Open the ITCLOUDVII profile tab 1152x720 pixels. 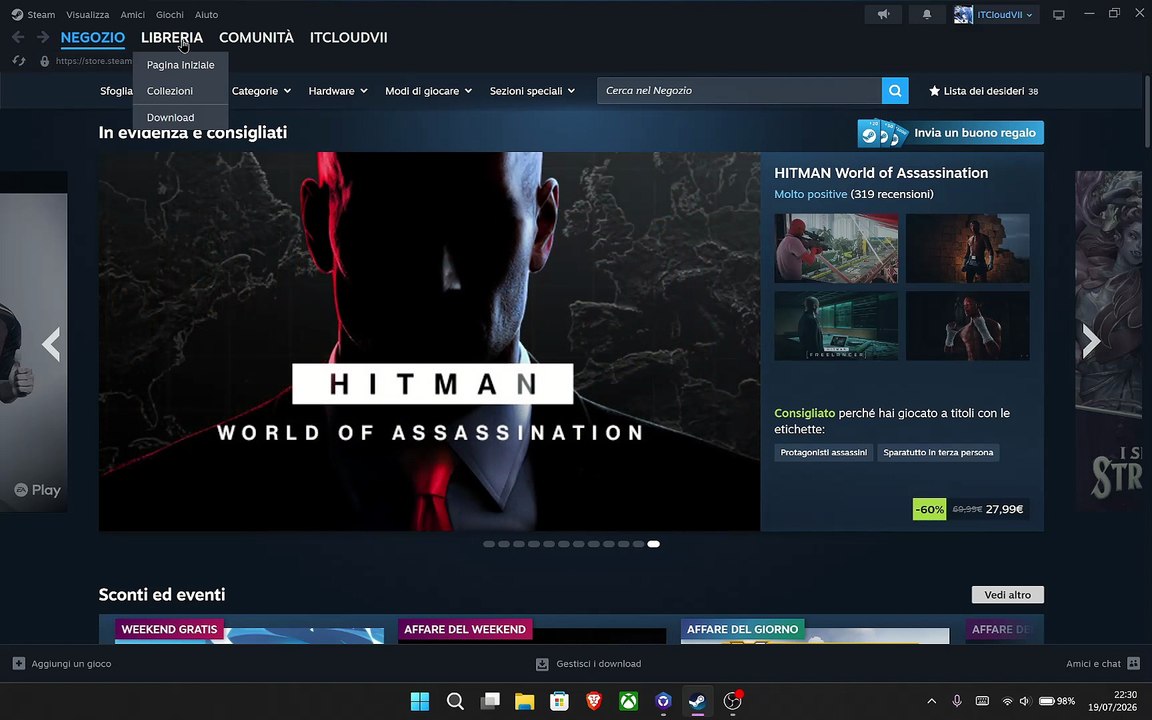point(348,37)
